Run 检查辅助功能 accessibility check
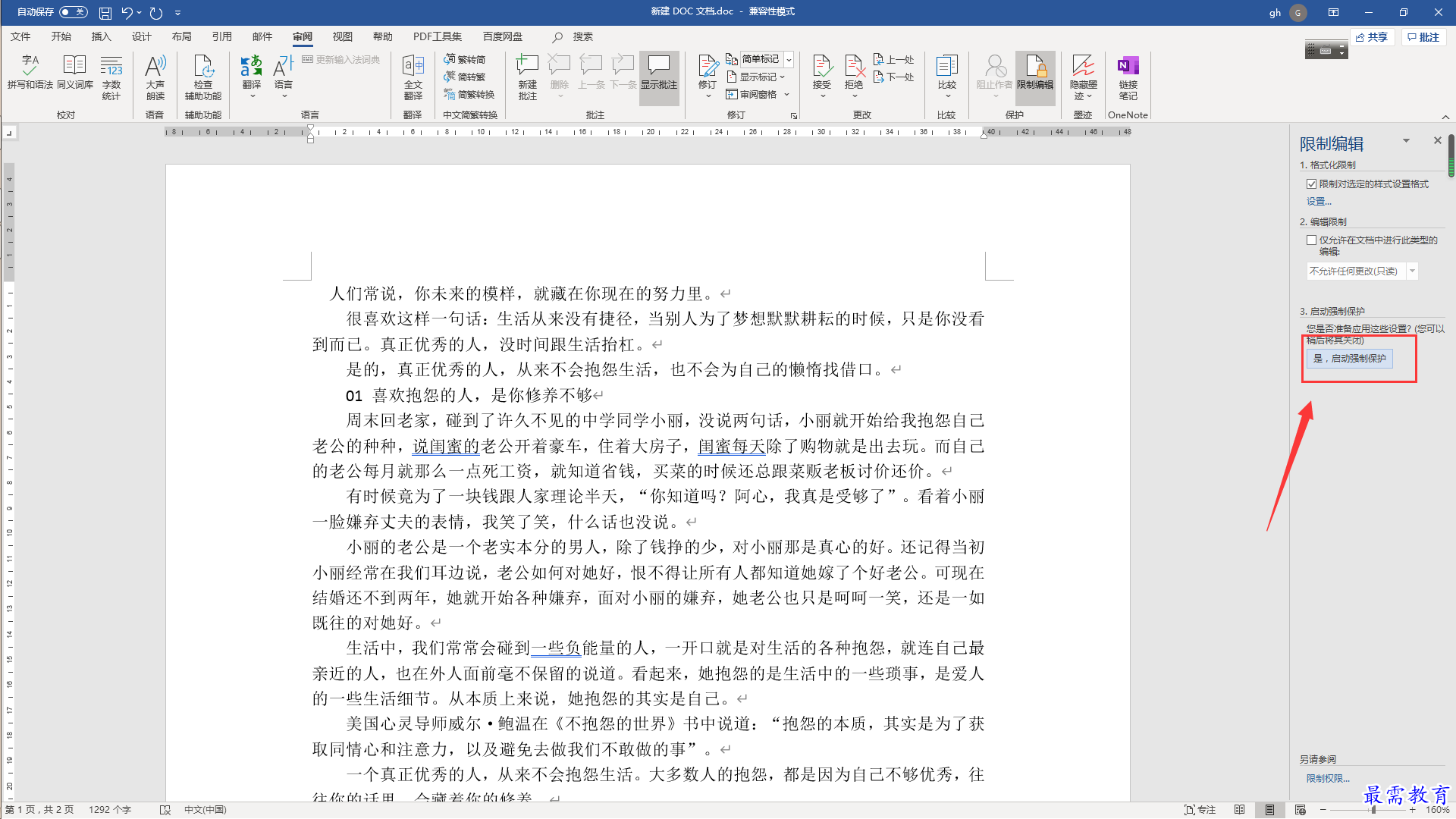Viewport: 1456px width, 819px height. click(x=203, y=77)
